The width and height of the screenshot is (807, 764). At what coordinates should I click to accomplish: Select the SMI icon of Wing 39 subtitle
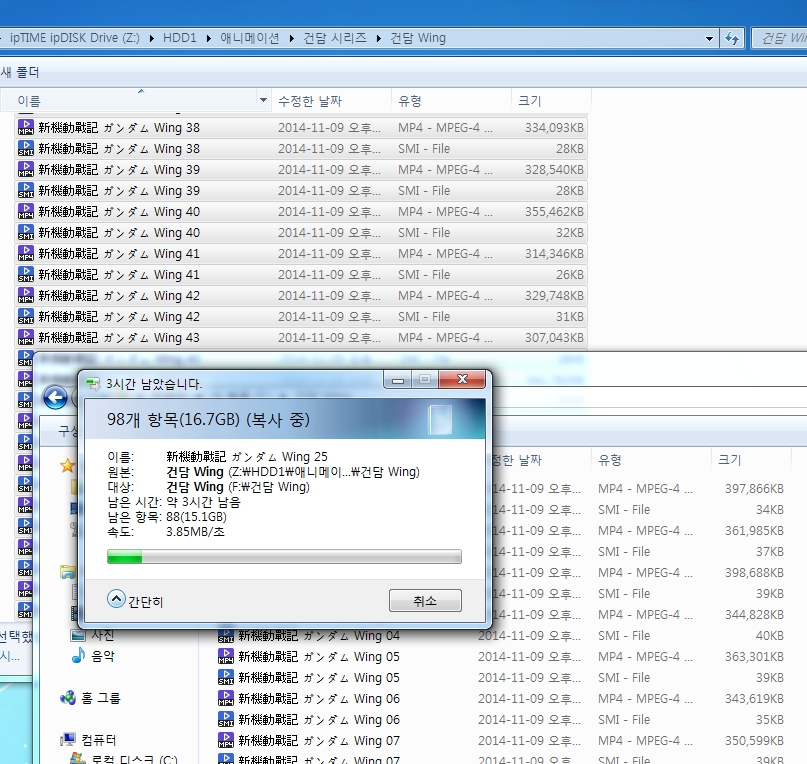pos(26,190)
